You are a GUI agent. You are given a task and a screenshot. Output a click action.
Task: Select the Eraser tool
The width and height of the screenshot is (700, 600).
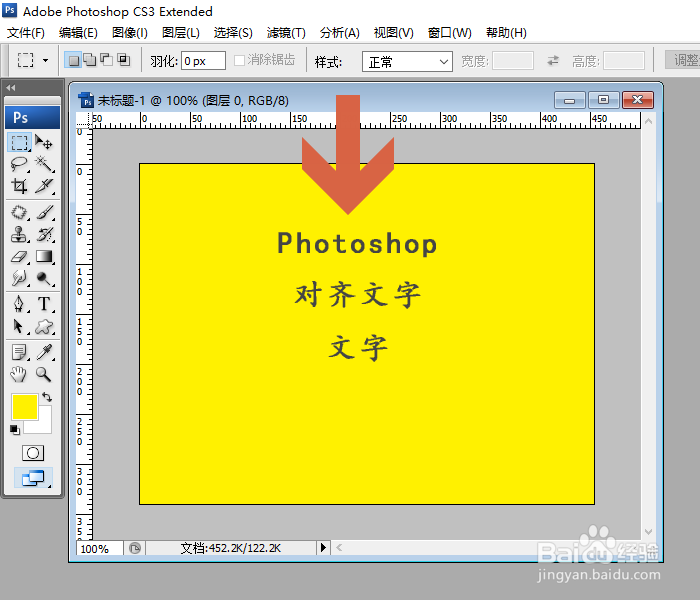(19, 256)
